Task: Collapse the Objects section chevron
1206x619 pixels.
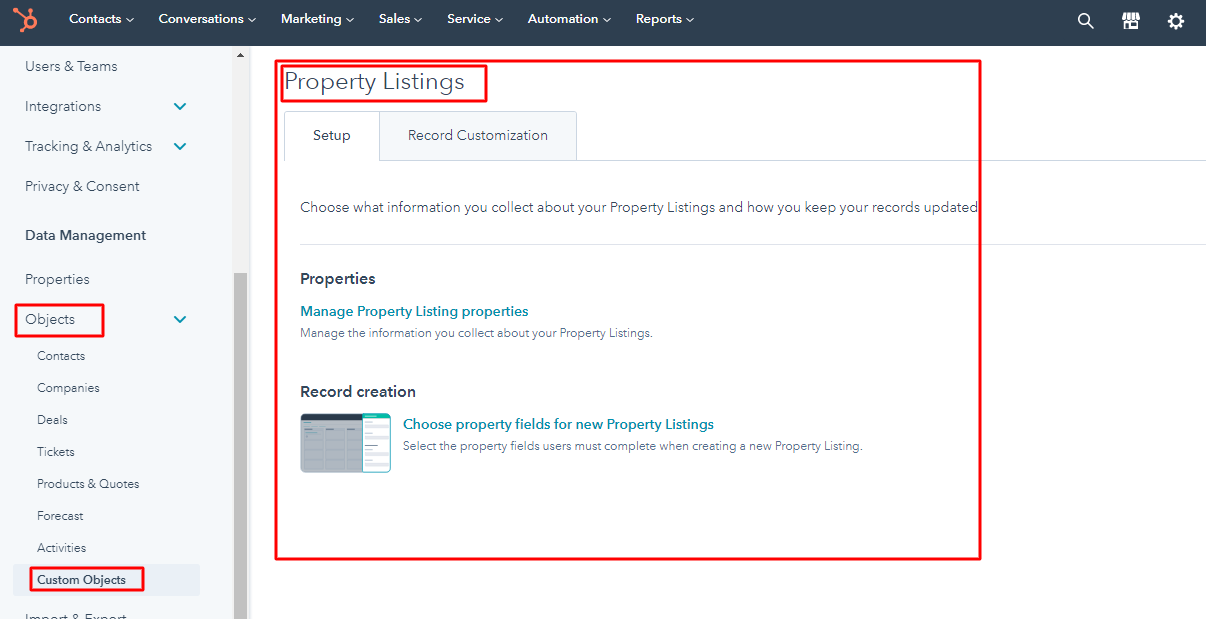Action: (x=180, y=319)
